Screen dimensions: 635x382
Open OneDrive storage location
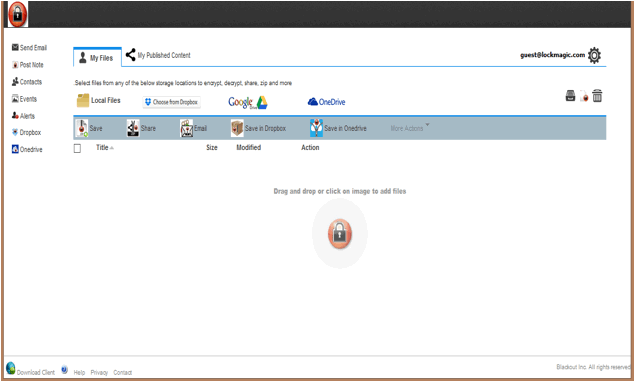point(326,102)
